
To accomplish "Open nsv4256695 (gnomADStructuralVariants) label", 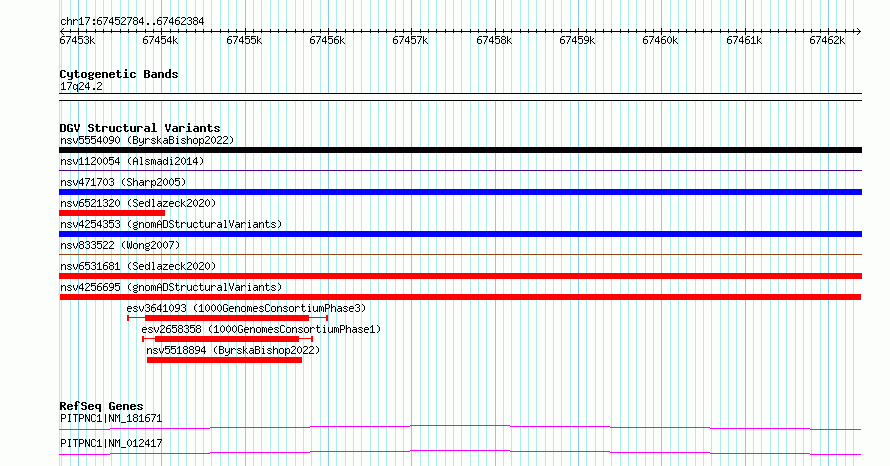I will [171, 287].
